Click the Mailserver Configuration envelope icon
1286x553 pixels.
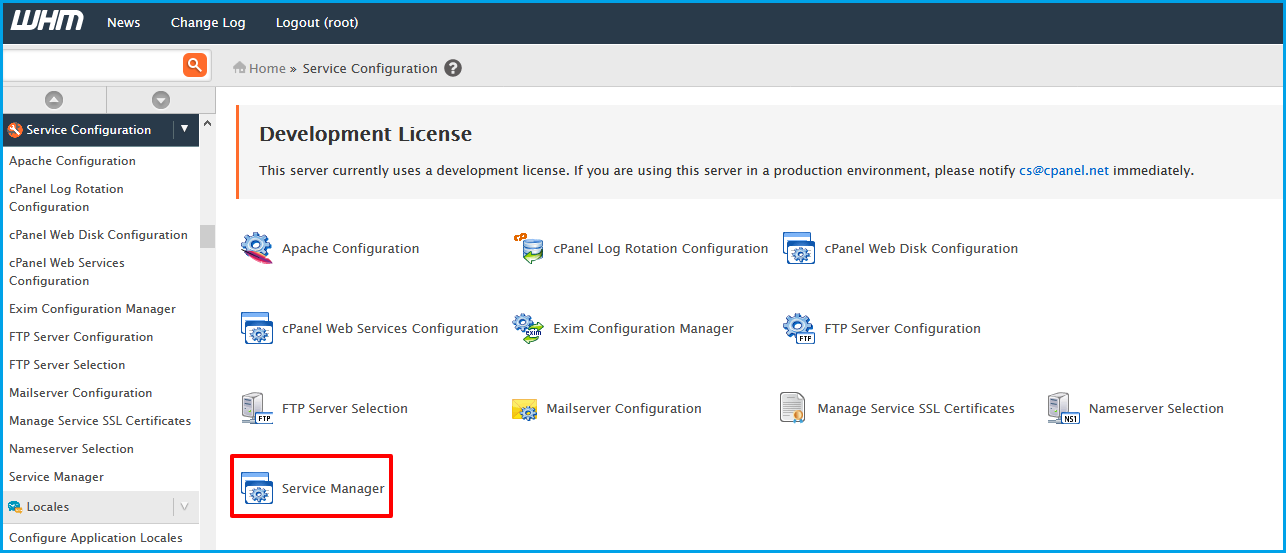[525, 409]
